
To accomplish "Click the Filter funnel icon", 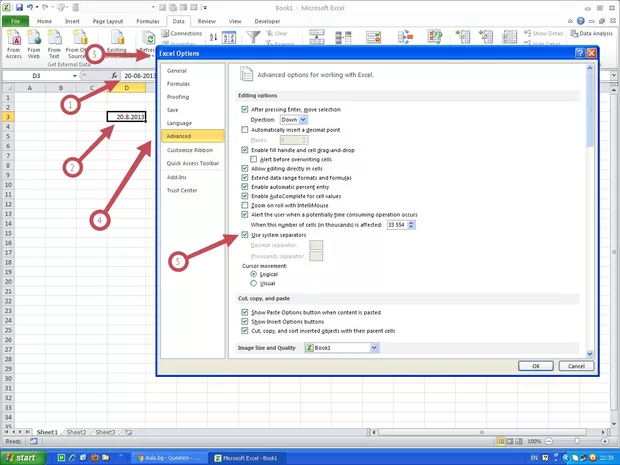I will point(253,37).
